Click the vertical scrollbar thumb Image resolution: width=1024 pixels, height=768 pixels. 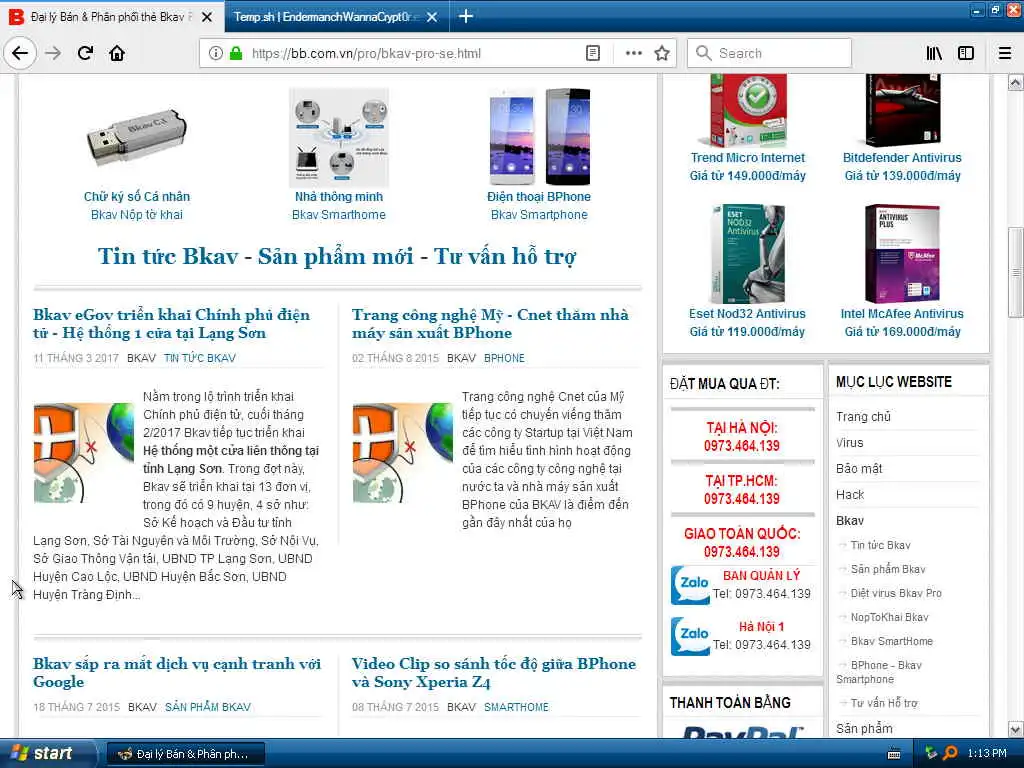(x=1015, y=272)
